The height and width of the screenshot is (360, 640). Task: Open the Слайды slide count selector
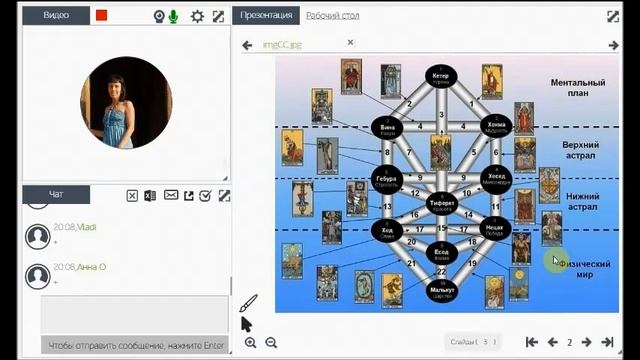[x=473, y=342]
